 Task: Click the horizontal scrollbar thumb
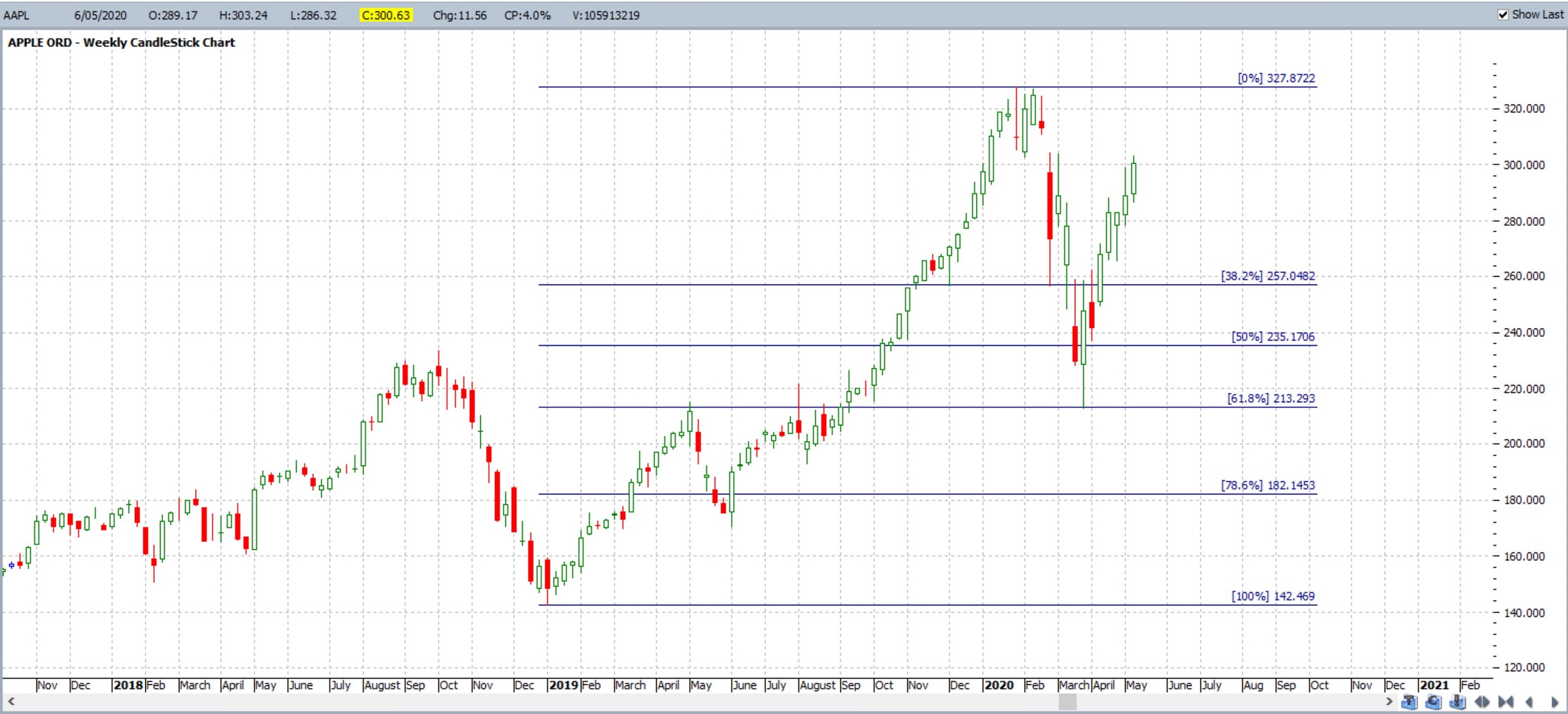(x=1067, y=701)
